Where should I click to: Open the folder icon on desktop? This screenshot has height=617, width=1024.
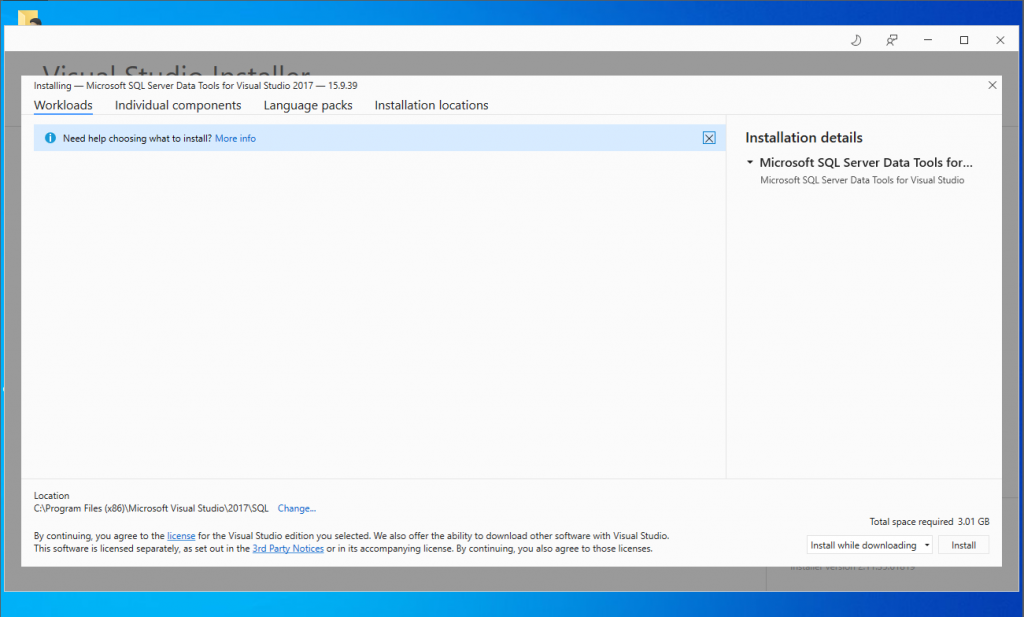coord(29,18)
